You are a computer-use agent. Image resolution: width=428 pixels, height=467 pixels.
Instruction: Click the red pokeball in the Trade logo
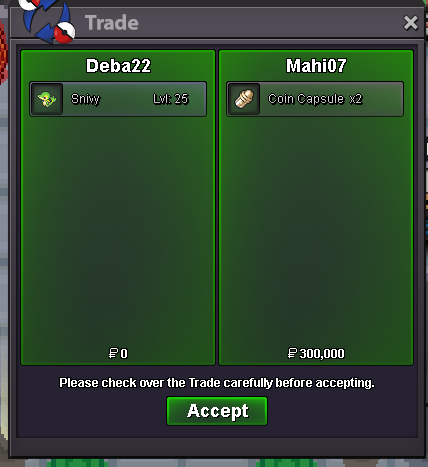[x=64, y=33]
